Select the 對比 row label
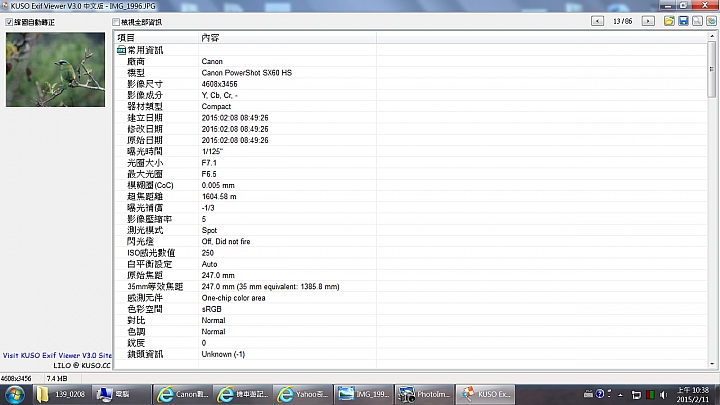This screenshot has height=405, width=720. [136, 321]
